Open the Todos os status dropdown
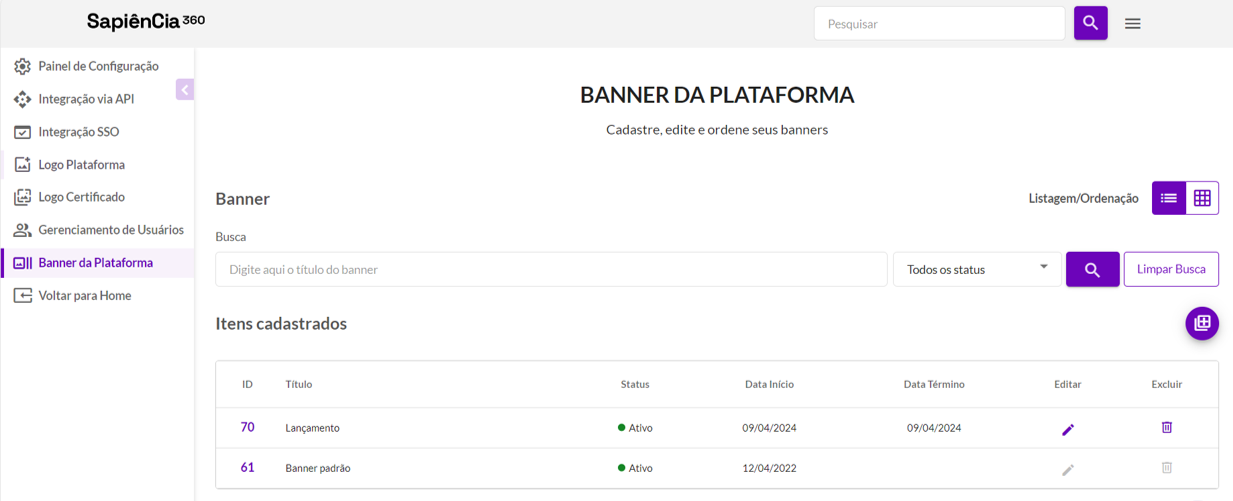This screenshot has height=501, width=1233. (x=977, y=269)
